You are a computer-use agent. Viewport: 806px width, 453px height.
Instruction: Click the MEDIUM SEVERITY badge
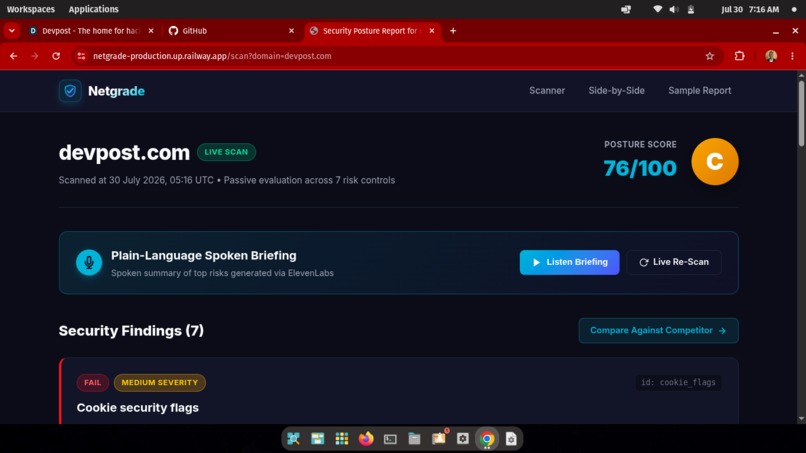point(160,383)
